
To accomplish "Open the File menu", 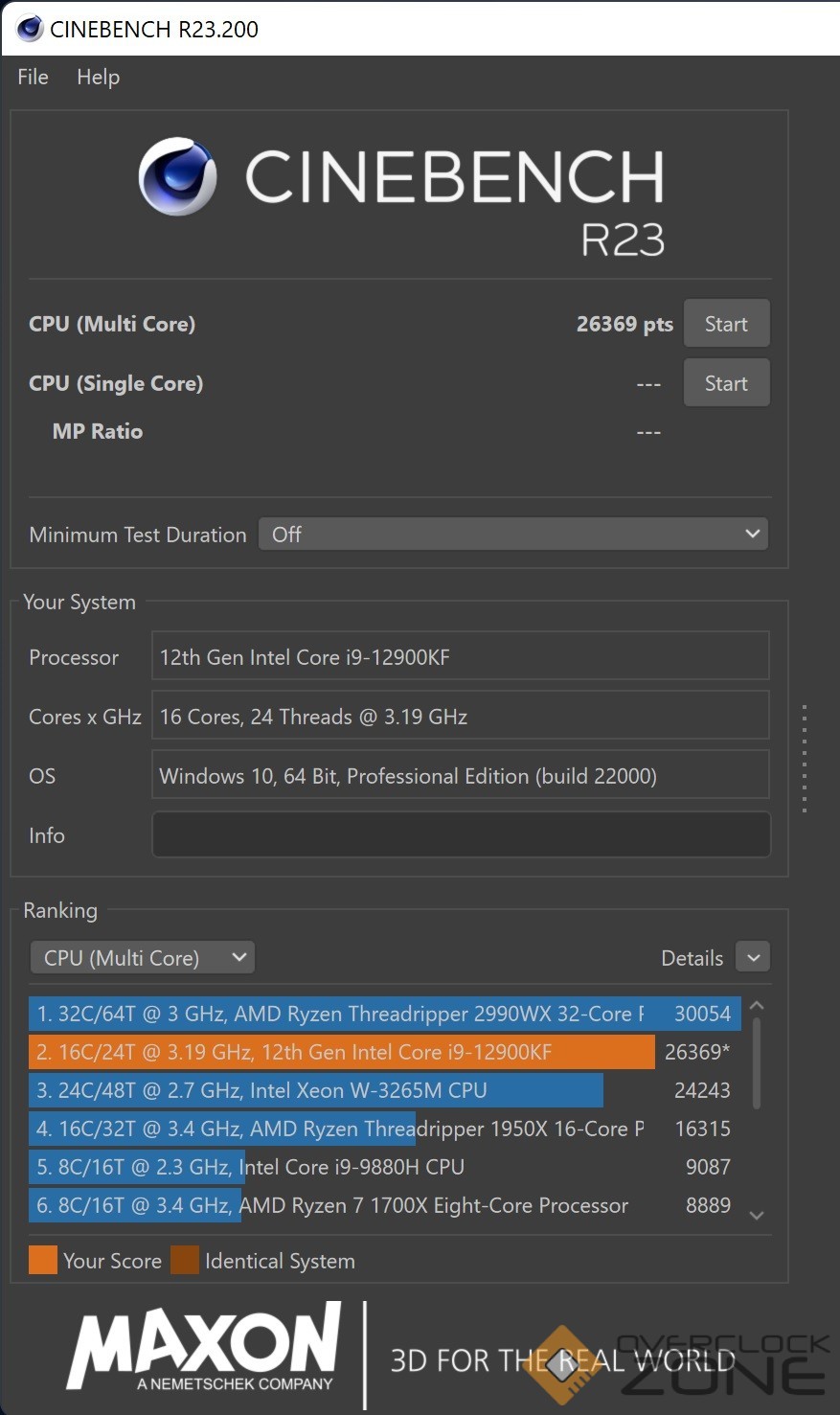I will [x=33, y=77].
